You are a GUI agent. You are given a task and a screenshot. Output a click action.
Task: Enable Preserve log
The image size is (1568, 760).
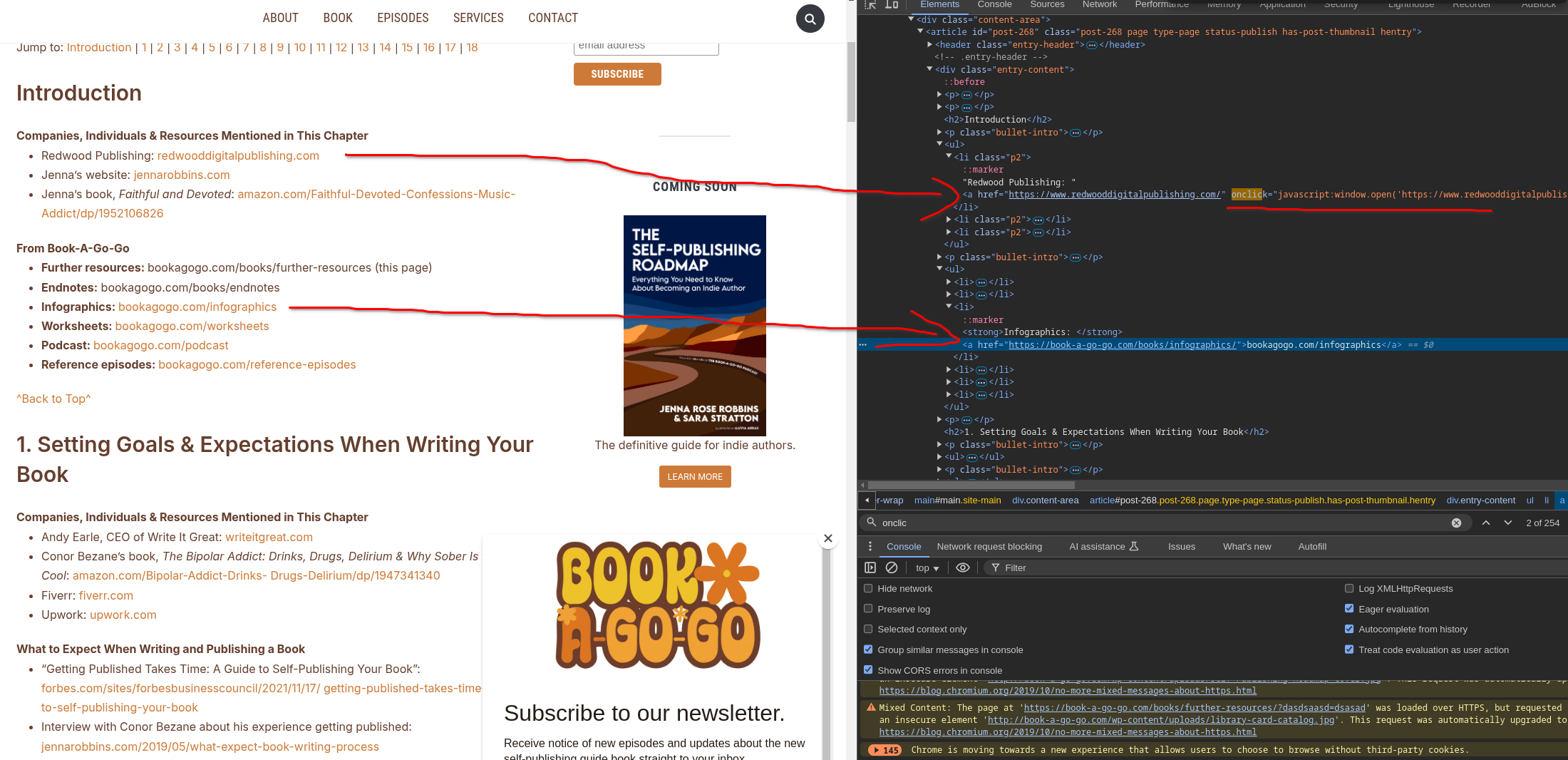tap(868, 608)
